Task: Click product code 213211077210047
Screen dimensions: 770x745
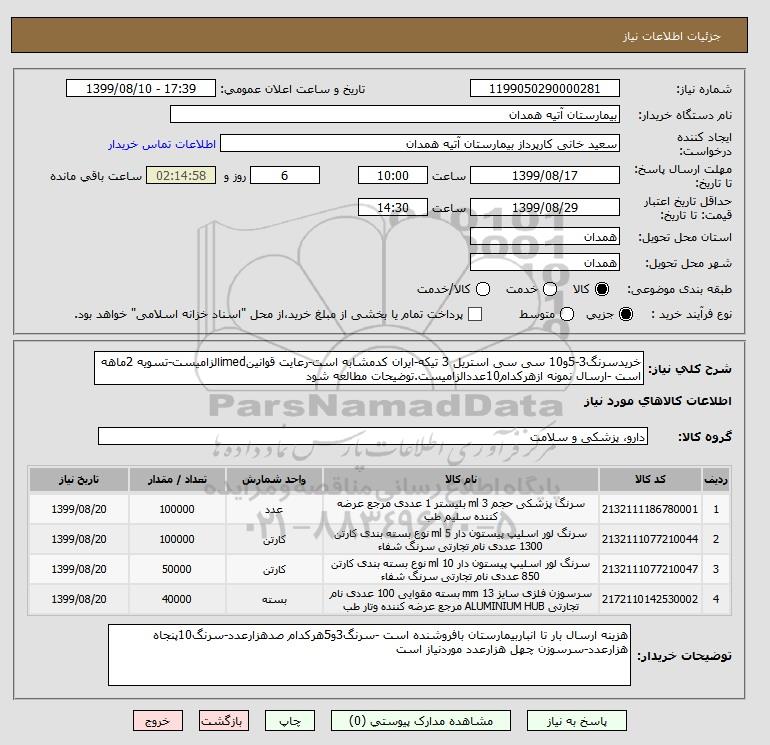Action: coord(650,569)
